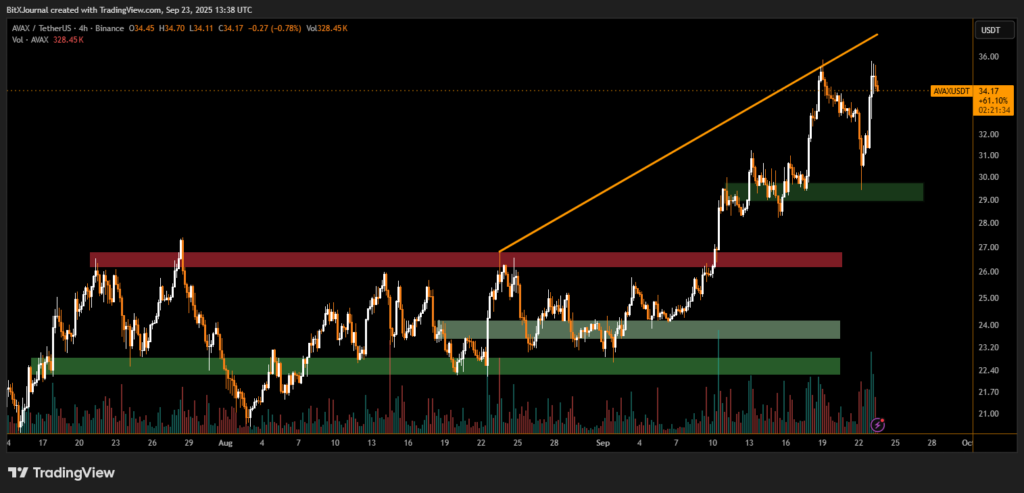Screen dimensions: 1024x493
Task: Click the Aug label on time axis
Action: click(x=227, y=441)
